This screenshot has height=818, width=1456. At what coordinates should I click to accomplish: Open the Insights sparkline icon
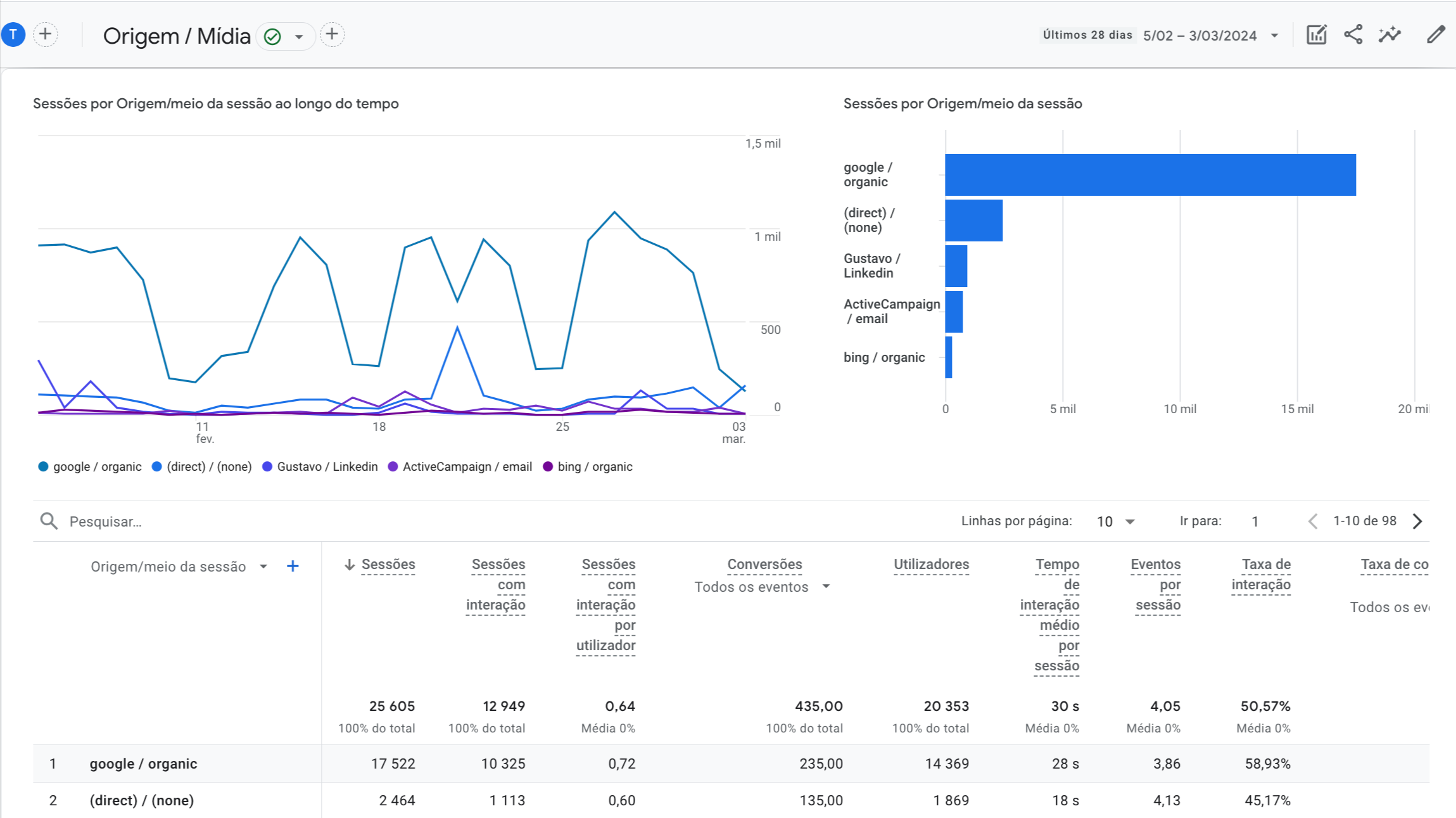click(1390, 35)
